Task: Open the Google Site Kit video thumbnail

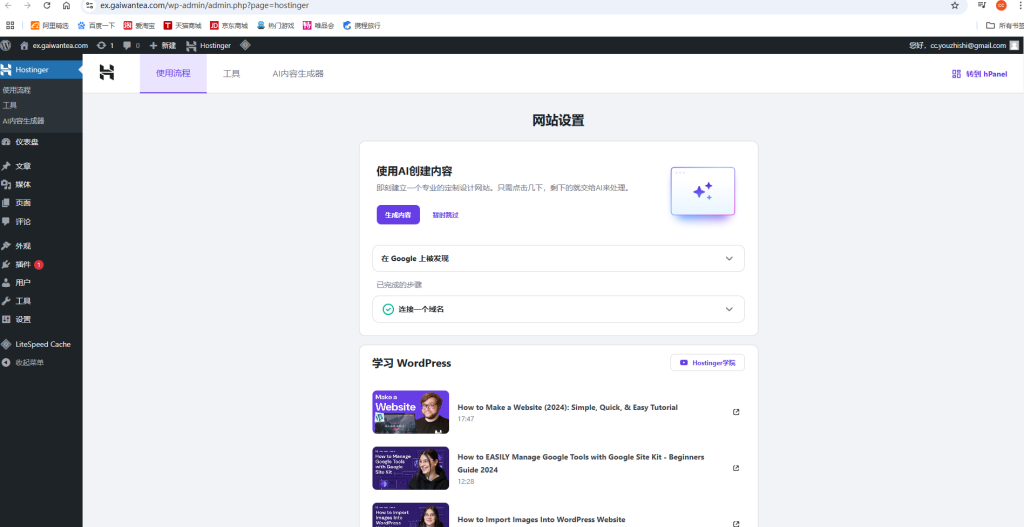Action: 411,468
